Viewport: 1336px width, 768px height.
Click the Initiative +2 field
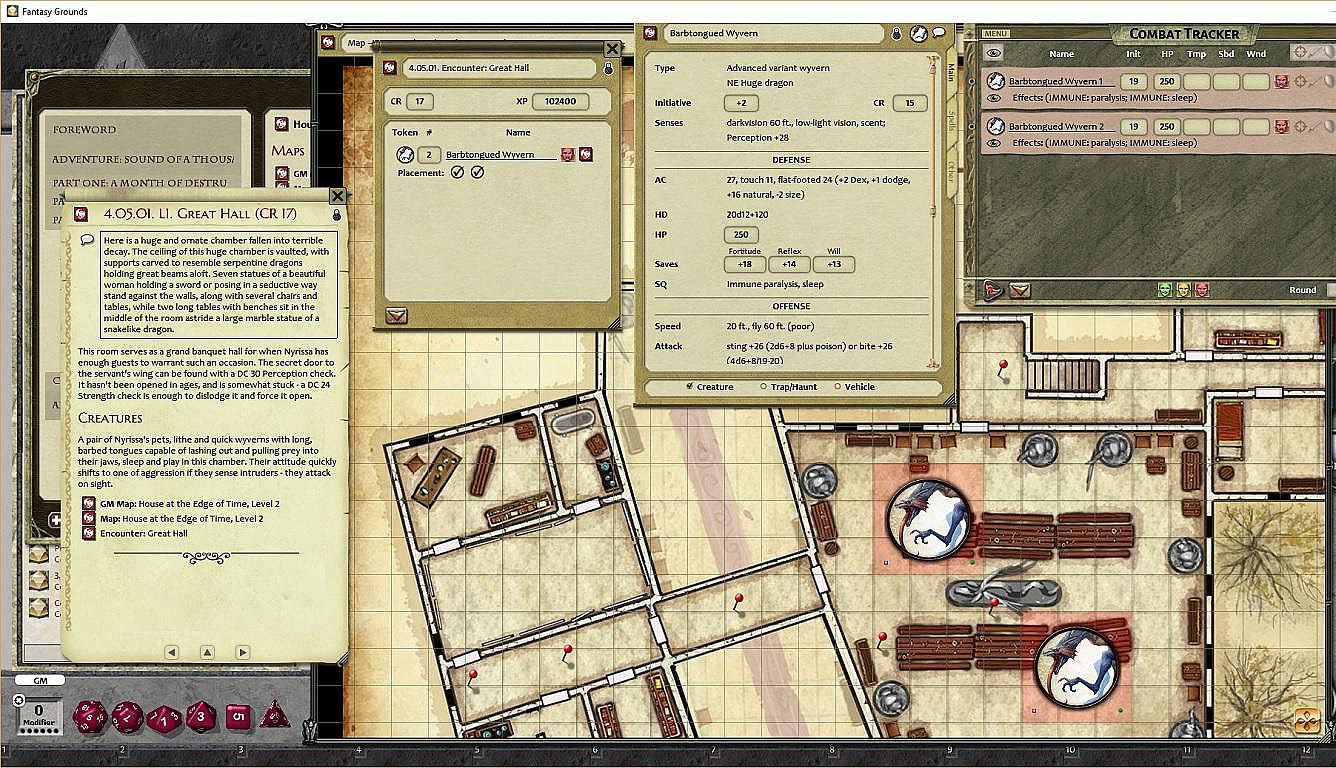[x=741, y=103]
